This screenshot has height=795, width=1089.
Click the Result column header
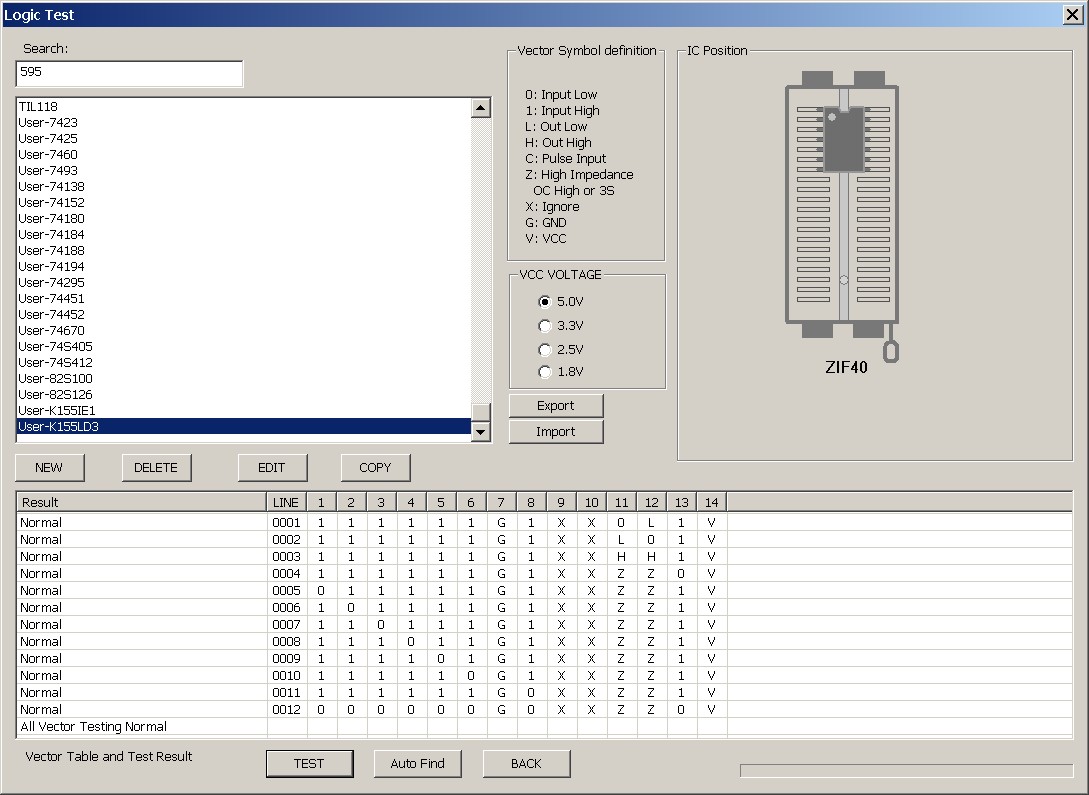pyautogui.click(x=140, y=502)
